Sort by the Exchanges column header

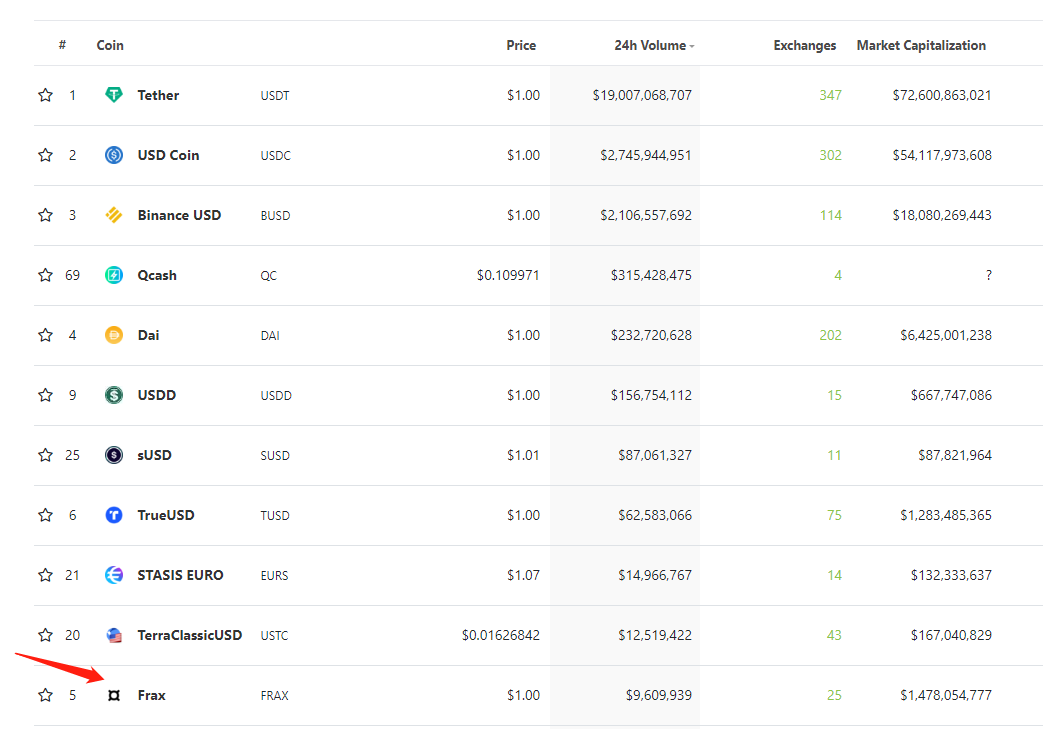(x=804, y=45)
